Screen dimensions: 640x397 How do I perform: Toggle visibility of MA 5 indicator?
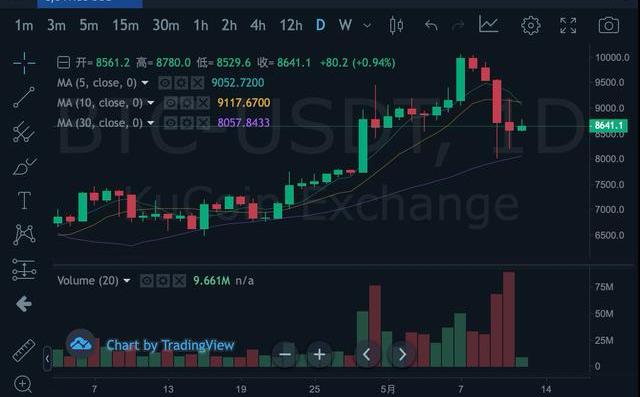point(165,83)
